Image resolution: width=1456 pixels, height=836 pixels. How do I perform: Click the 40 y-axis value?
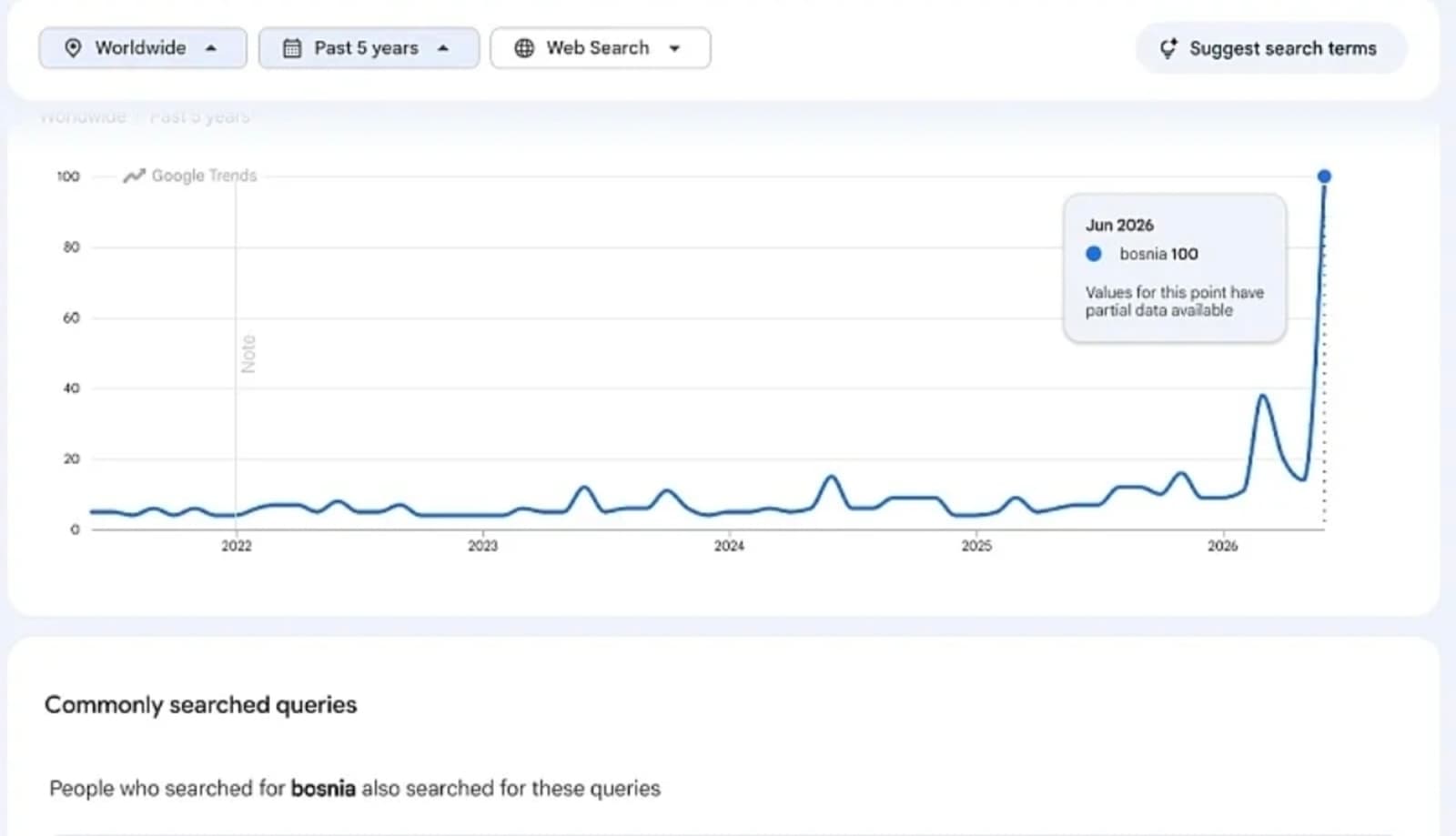(x=71, y=388)
